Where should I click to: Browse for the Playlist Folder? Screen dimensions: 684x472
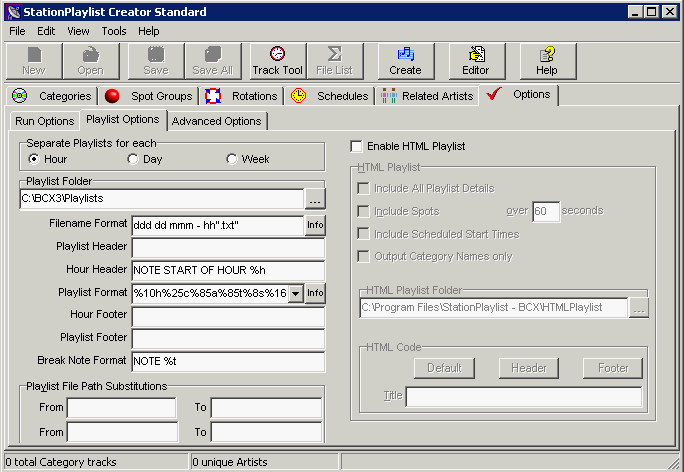(x=315, y=199)
